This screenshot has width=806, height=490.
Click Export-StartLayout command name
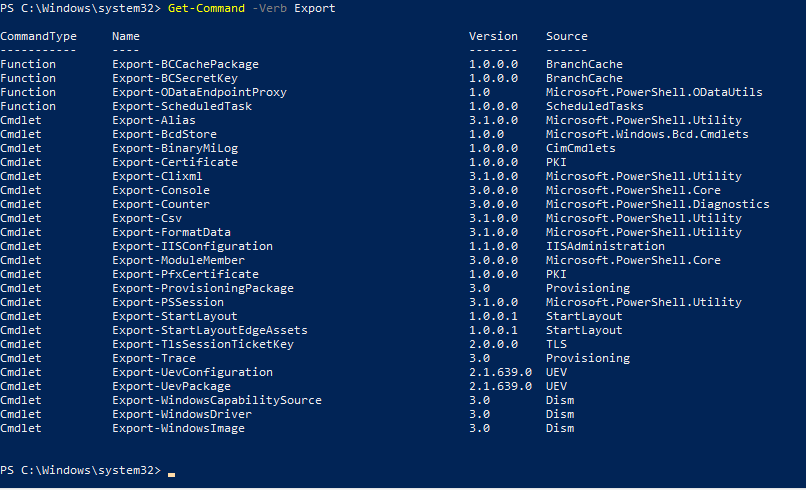pyautogui.click(x=175, y=316)
